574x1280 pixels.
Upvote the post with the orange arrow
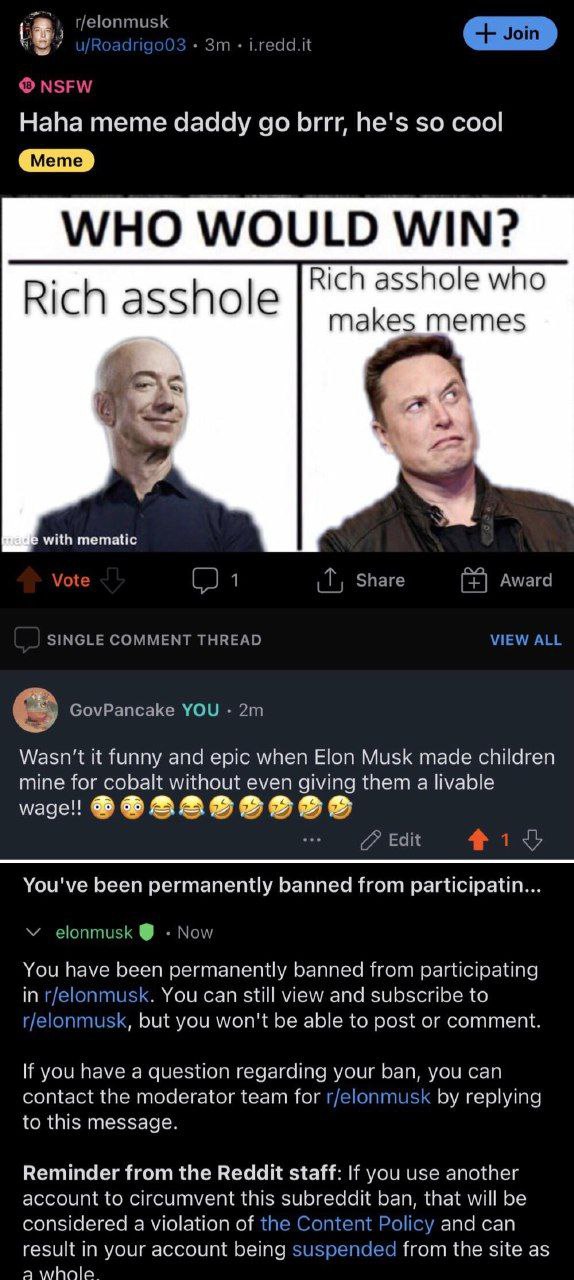tap(31, 580)
